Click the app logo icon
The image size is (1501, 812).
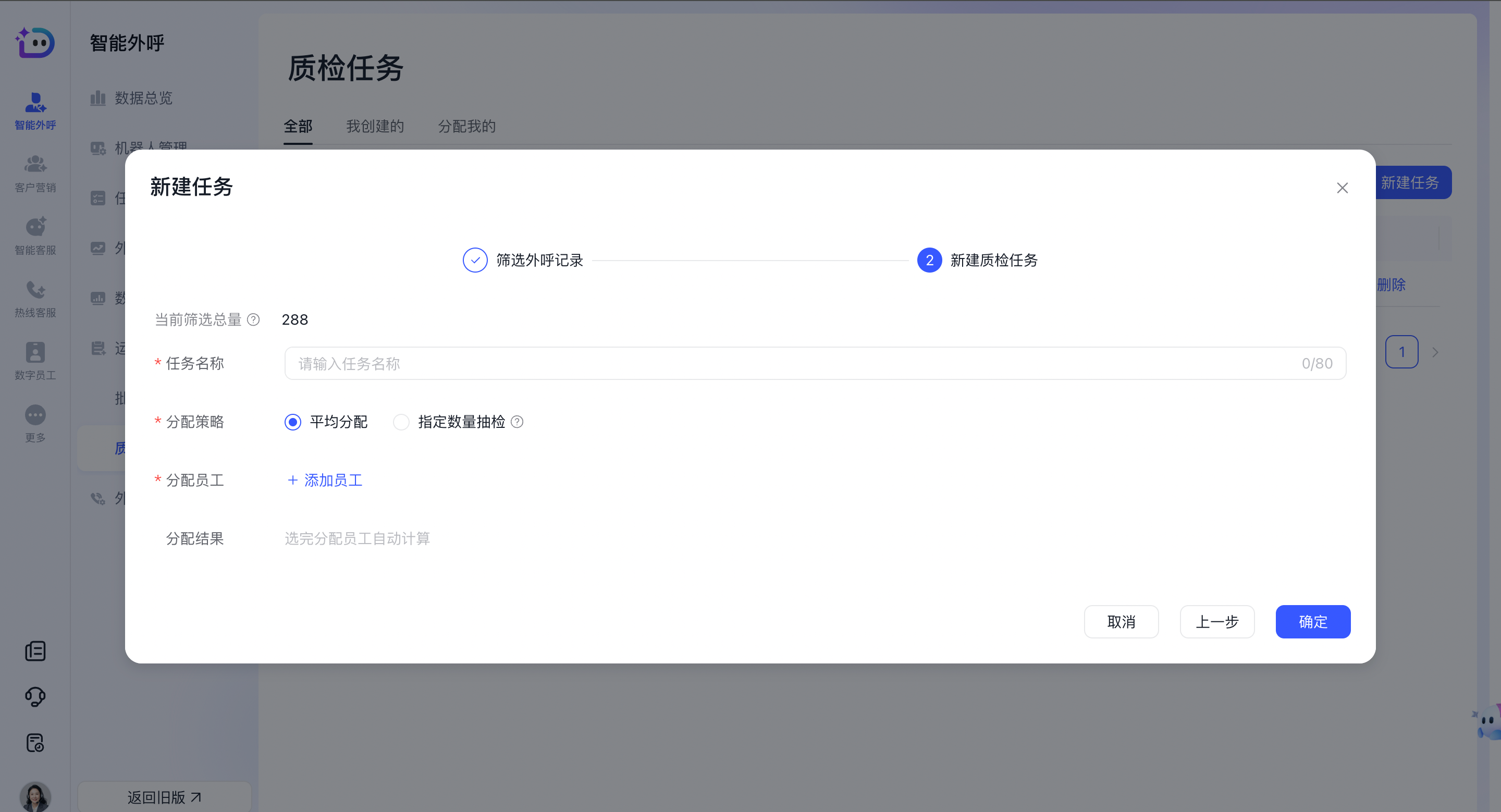coord(35,43)
